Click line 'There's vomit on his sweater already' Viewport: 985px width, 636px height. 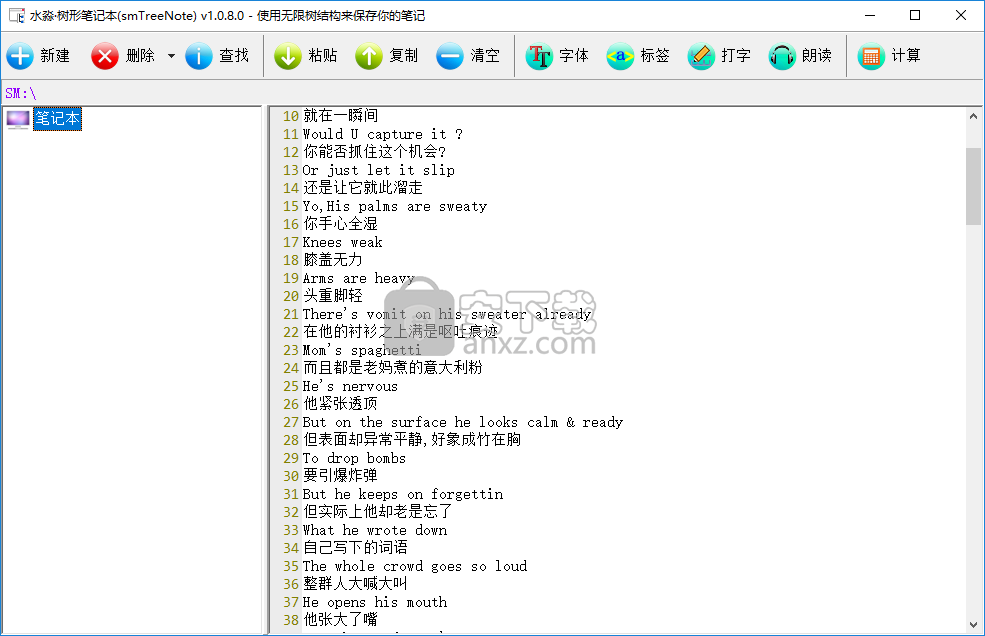click(447, 314)
